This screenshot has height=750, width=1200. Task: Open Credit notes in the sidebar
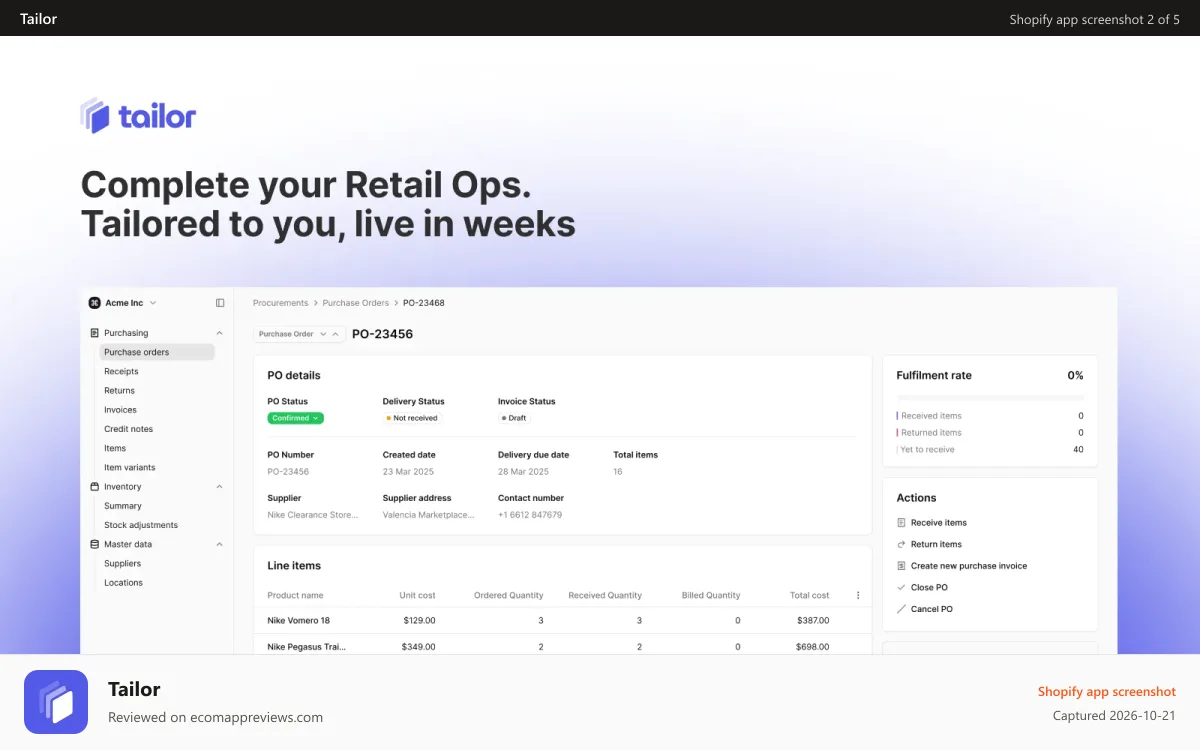[128, 429]
